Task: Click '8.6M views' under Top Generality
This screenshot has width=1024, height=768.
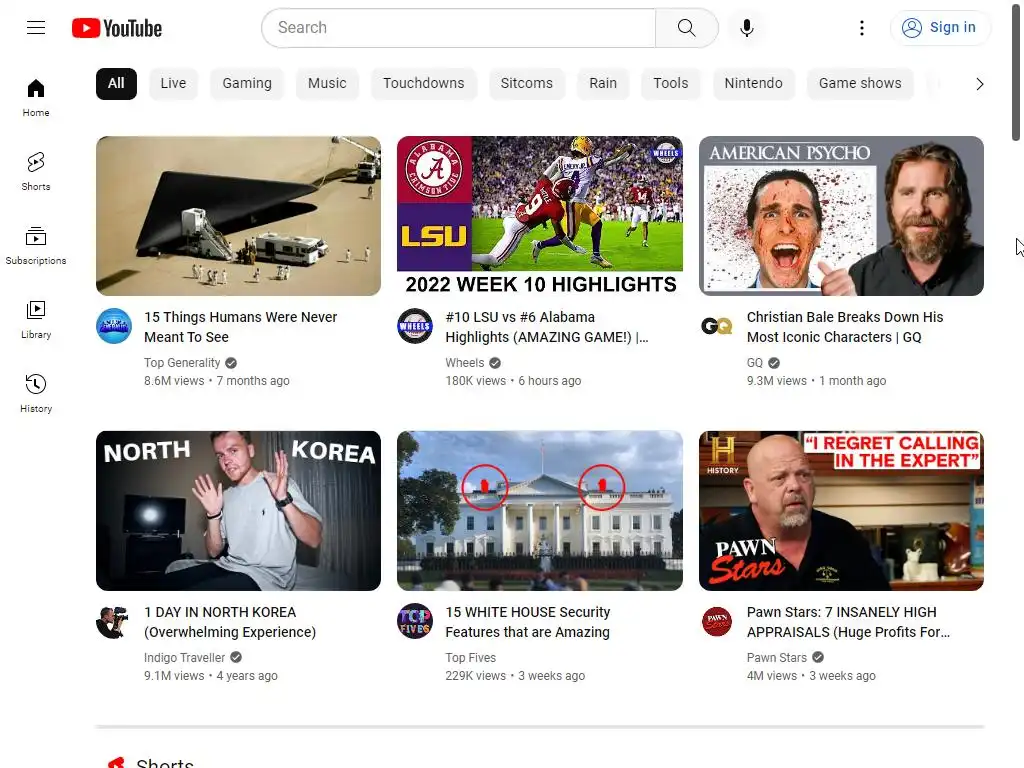Action: pos(174,381)
